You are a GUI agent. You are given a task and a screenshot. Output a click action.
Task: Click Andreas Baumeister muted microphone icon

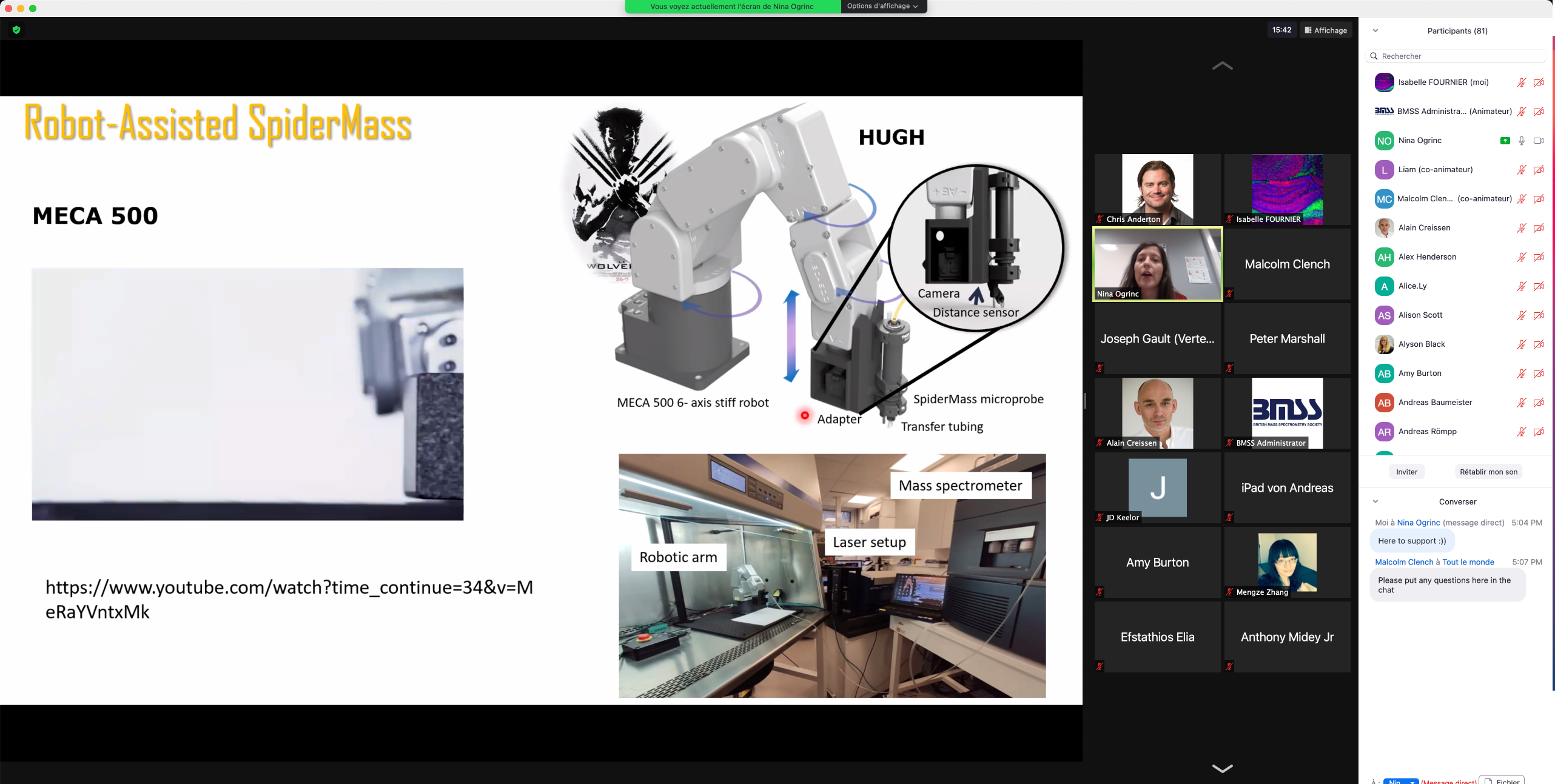pyautogui.click(x=1521, y=403)
